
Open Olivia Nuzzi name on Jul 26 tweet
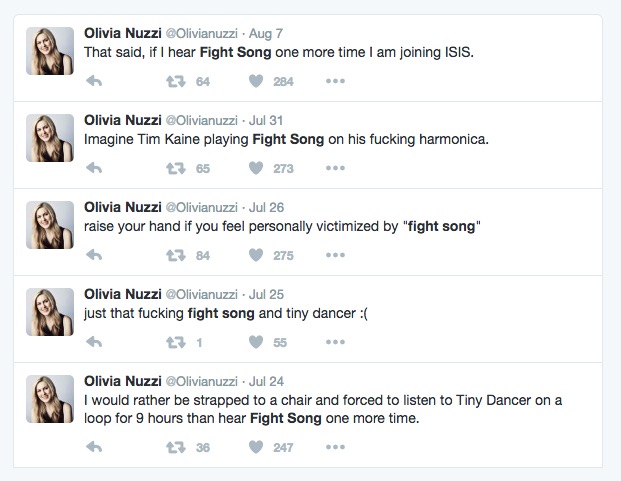click(123, 207)
